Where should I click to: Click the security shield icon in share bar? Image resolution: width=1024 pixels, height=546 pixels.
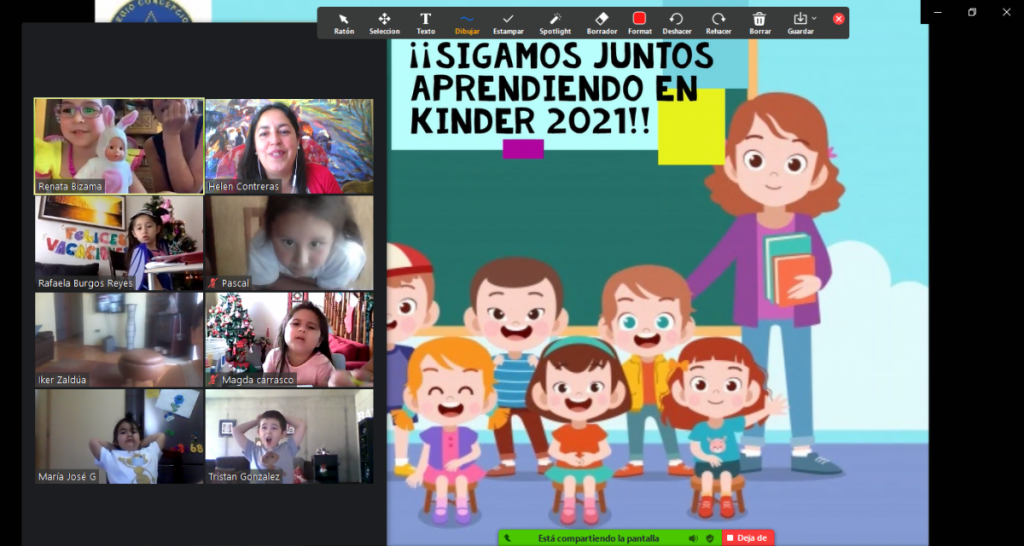coord(709,538)
